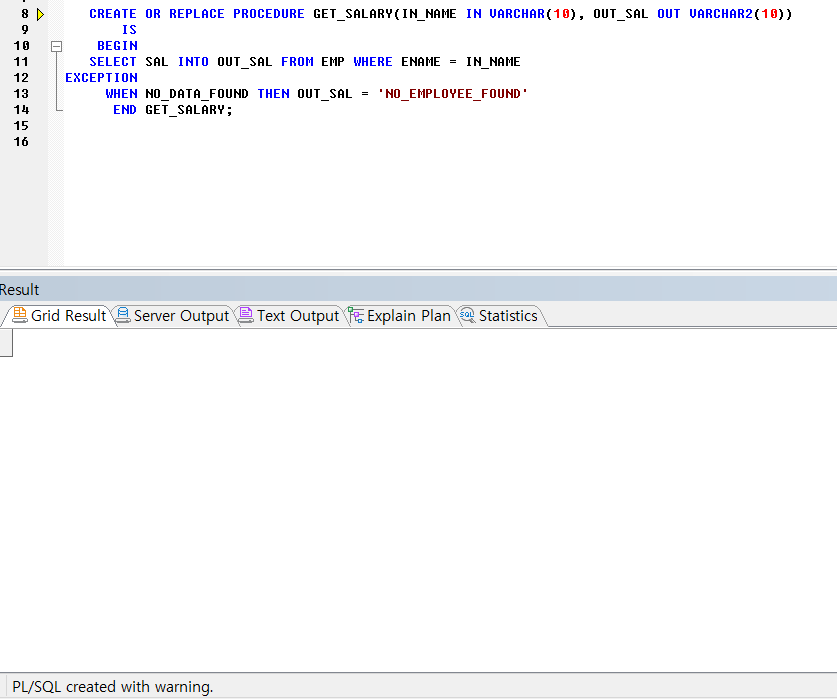Screen dimensions: 837x699
Task: Click the Statistics SQL magnifier icon
Action: pos(468,315)
